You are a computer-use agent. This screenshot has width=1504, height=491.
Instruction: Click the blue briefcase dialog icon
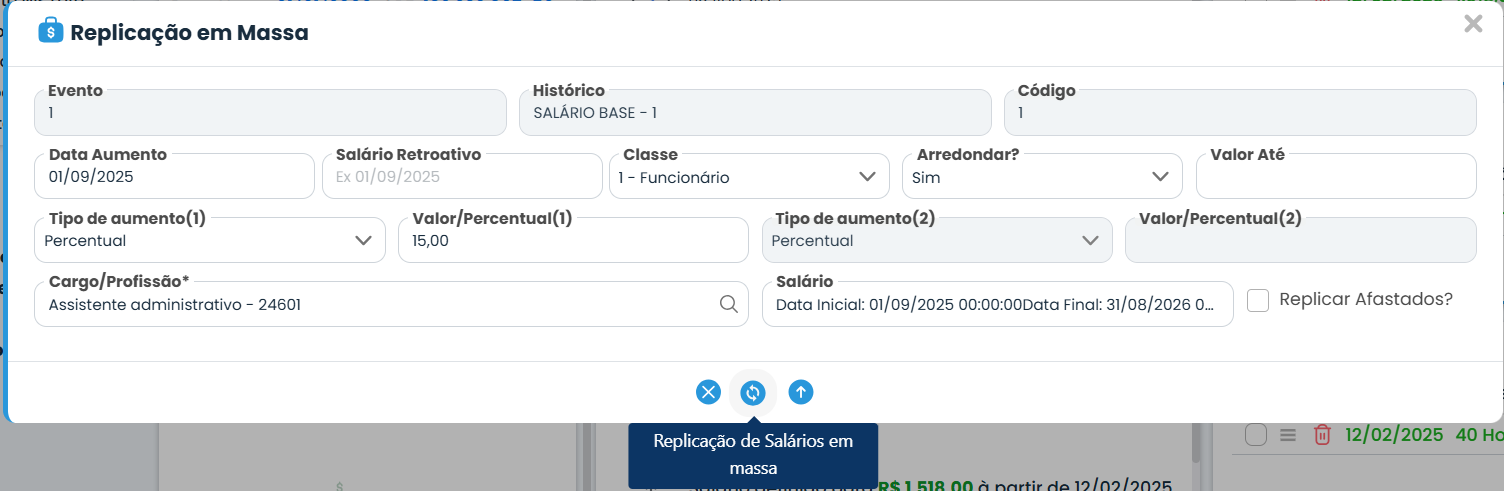click(50, 31)
